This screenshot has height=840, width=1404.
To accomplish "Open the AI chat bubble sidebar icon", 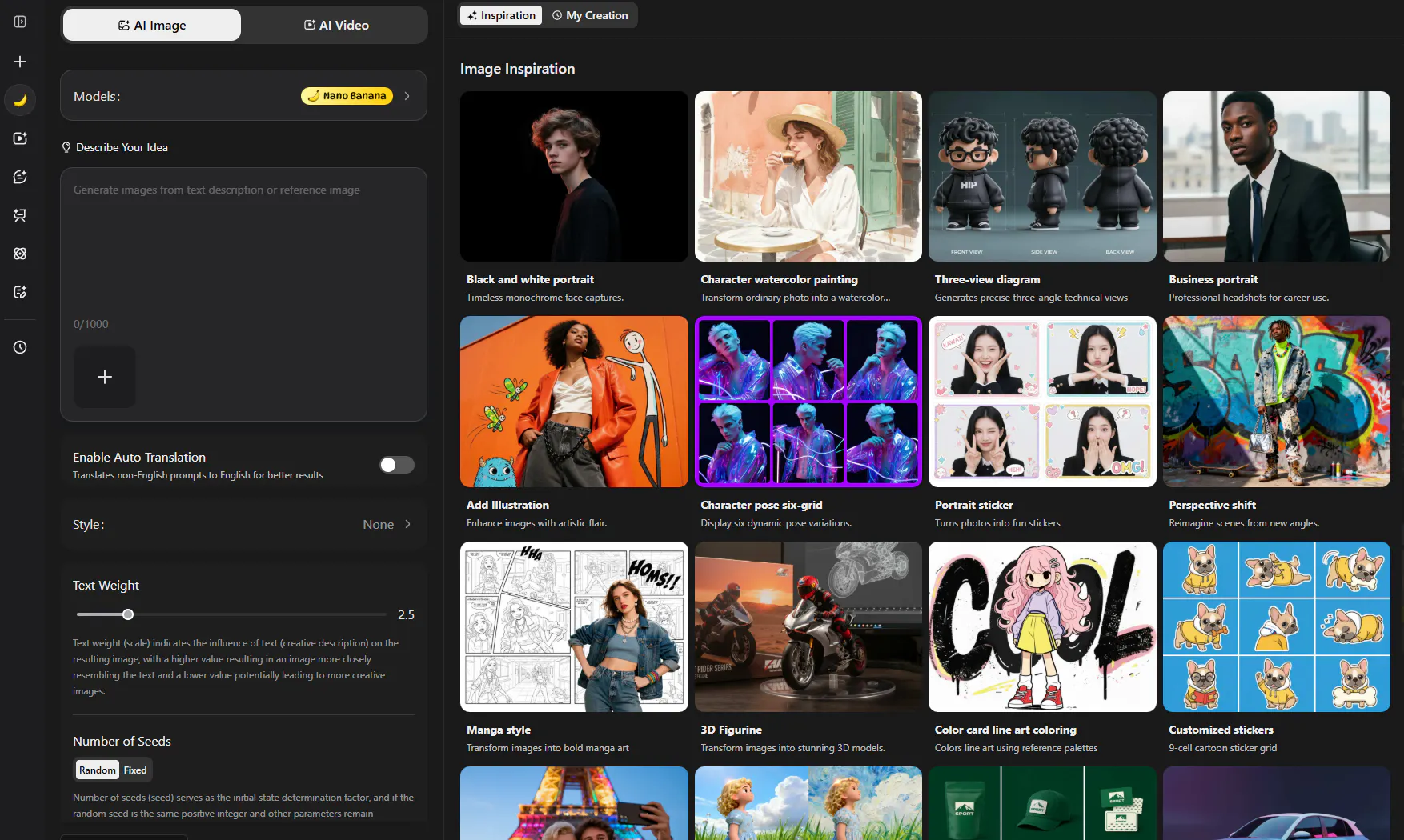I will click(x=20, y=177).
